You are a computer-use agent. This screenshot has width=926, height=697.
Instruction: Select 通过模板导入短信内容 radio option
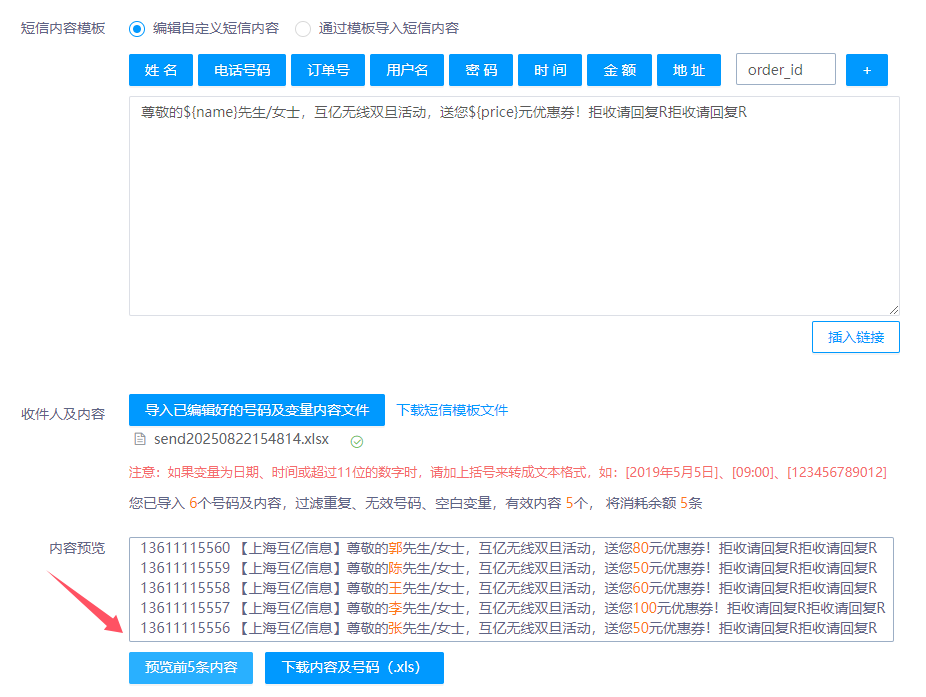pos(303,29)
